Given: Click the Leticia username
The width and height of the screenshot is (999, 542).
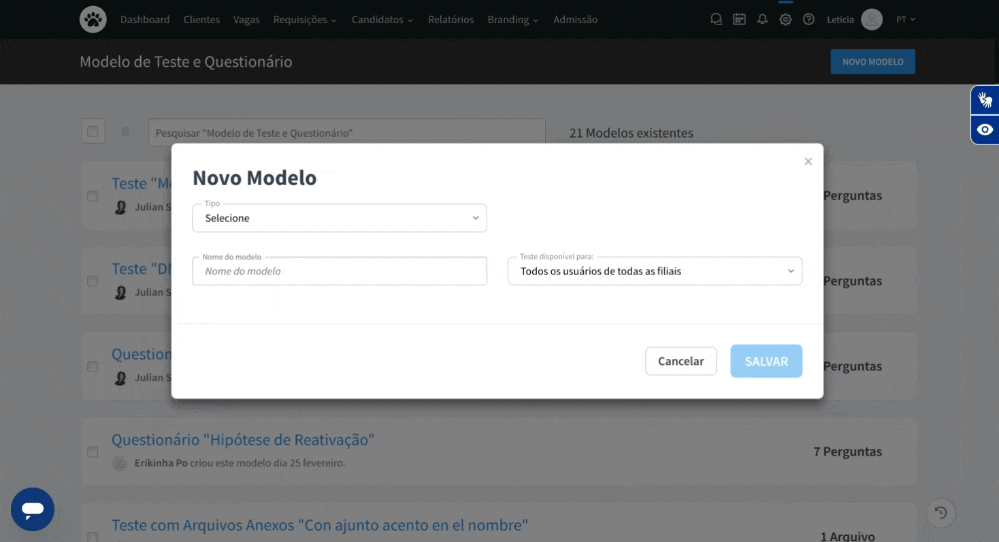Looking at the screenshot, I should point(840,20).
